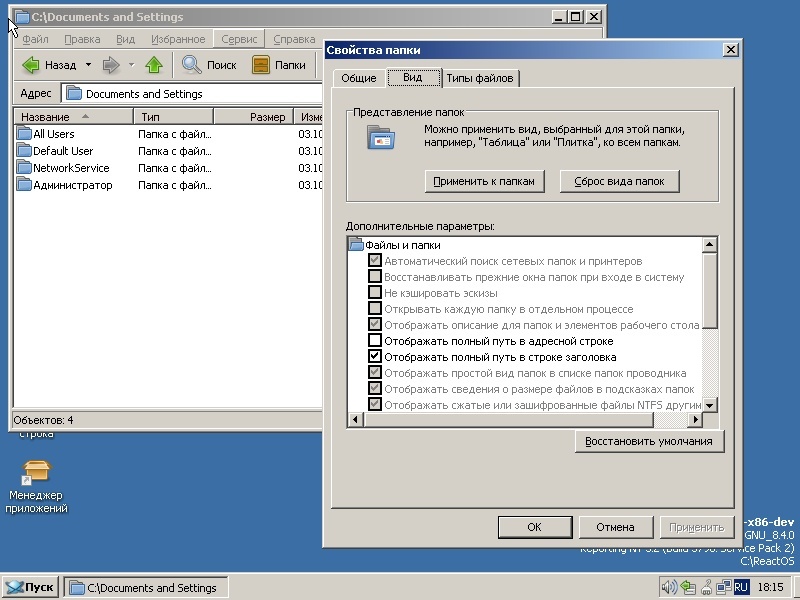Click horizontal scrollbar thumb in settings list

point(509,420)
